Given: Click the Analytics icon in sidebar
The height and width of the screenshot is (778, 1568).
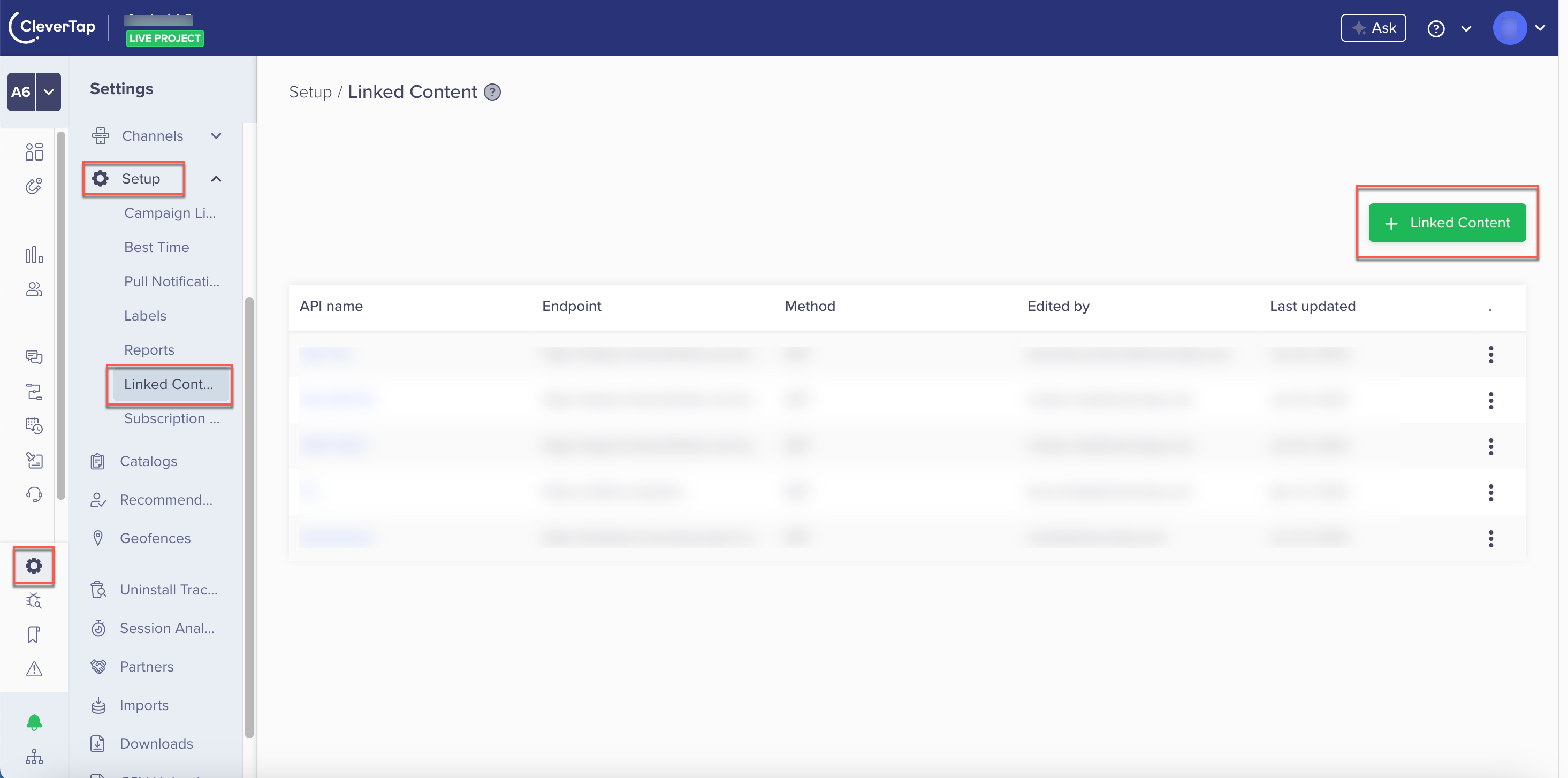Looking at the screenshot, I should tap(33, 254).
